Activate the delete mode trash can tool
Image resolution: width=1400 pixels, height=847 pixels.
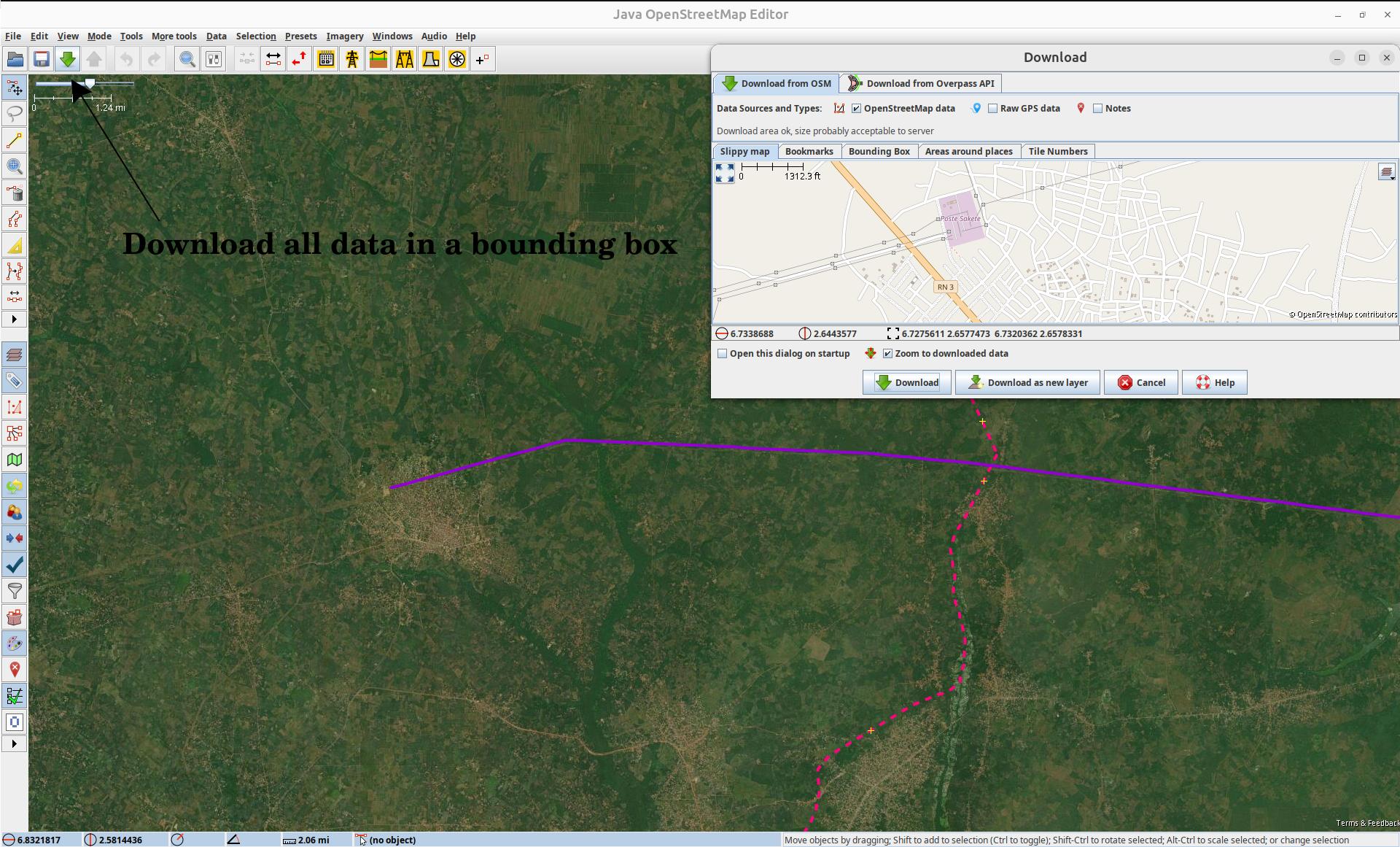pos(15,193)
